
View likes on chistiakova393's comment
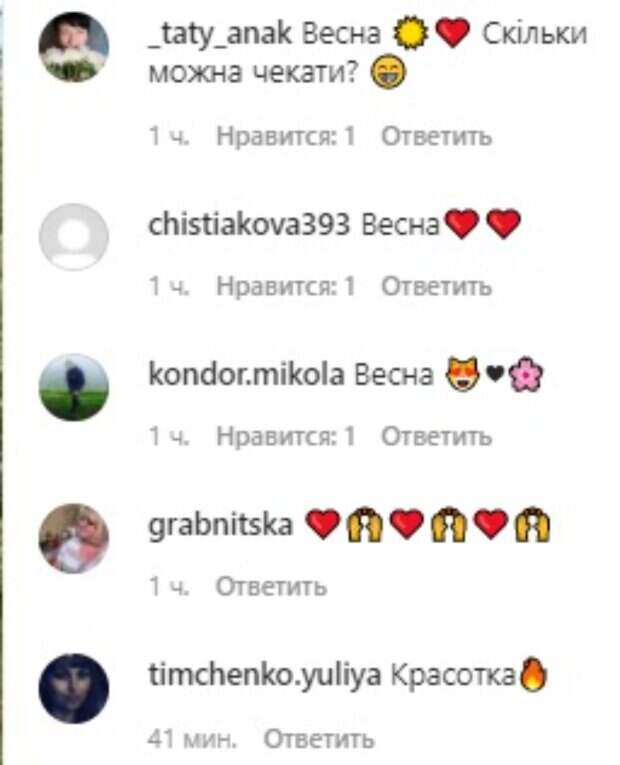tap(286, 286)
